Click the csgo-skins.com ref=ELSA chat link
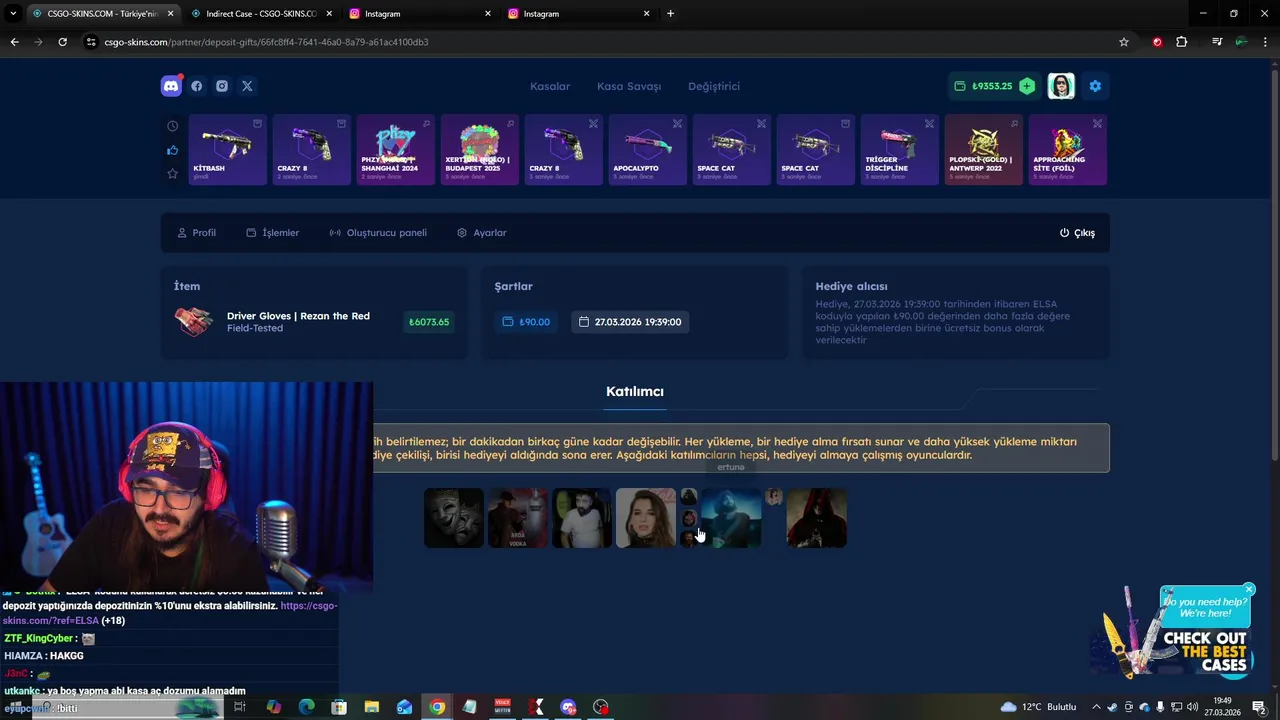Screen dimensions: 1280x720 point(170,613)
